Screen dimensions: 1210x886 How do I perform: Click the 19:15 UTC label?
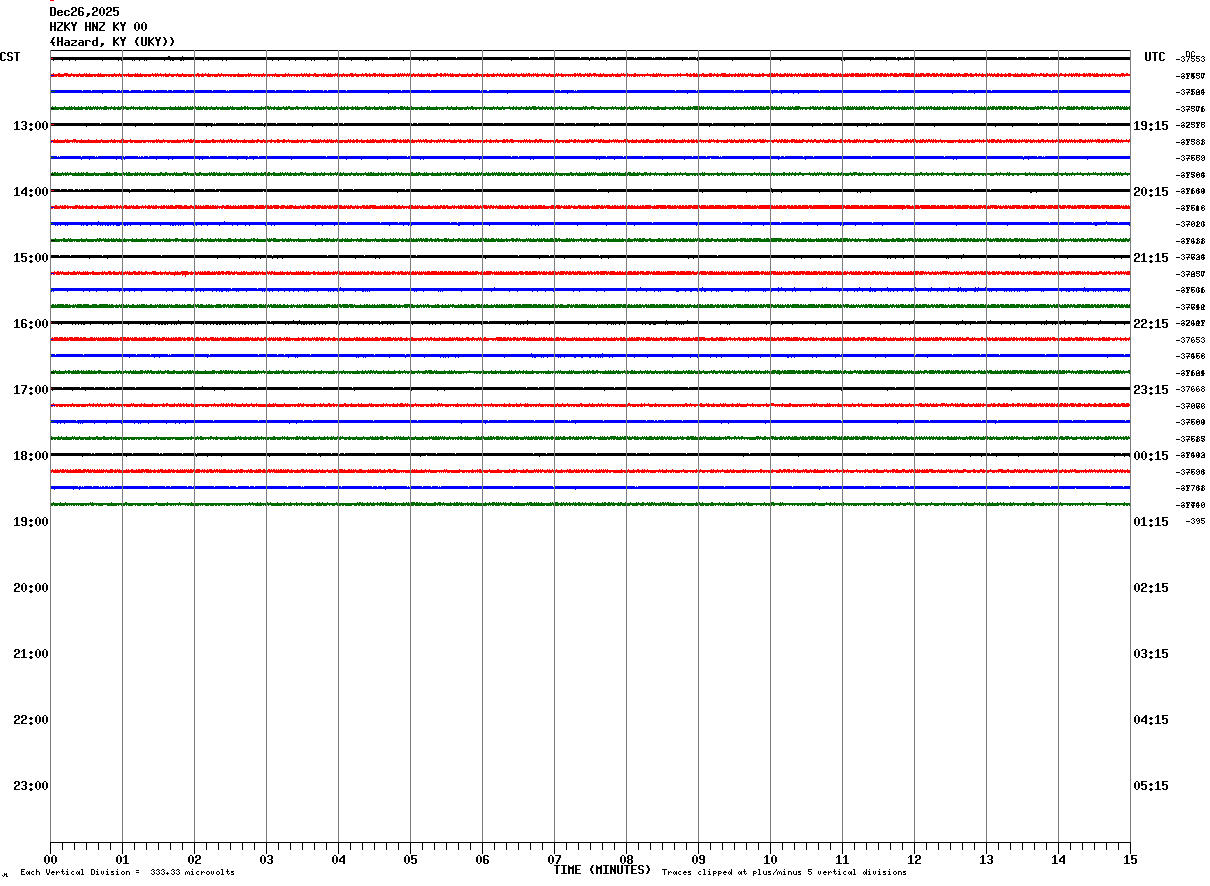(1151, 126)
